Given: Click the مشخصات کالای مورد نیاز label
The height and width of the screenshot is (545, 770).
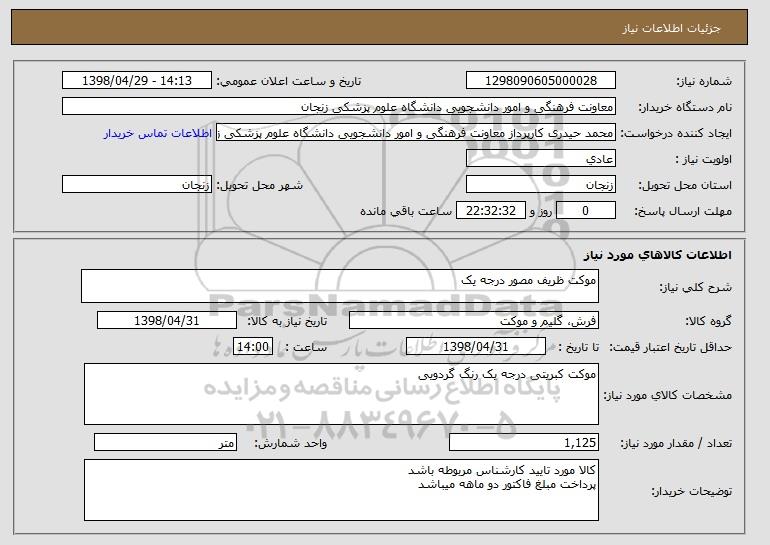Looking at the screenshot, I should [x=668, y=395].
